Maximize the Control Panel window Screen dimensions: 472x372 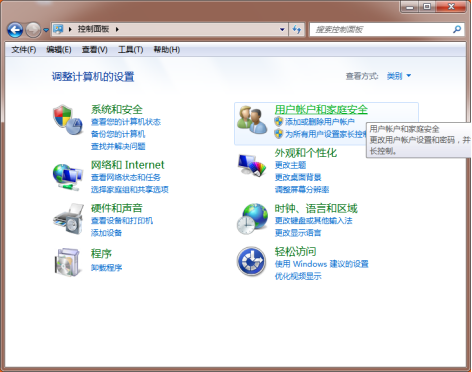pos(427,7)
